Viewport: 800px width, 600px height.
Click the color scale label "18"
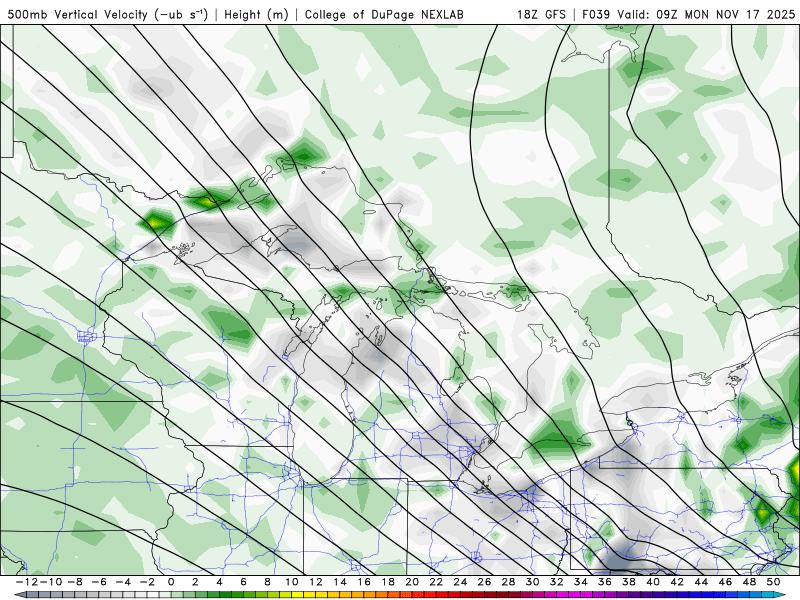tap(388, 582)
